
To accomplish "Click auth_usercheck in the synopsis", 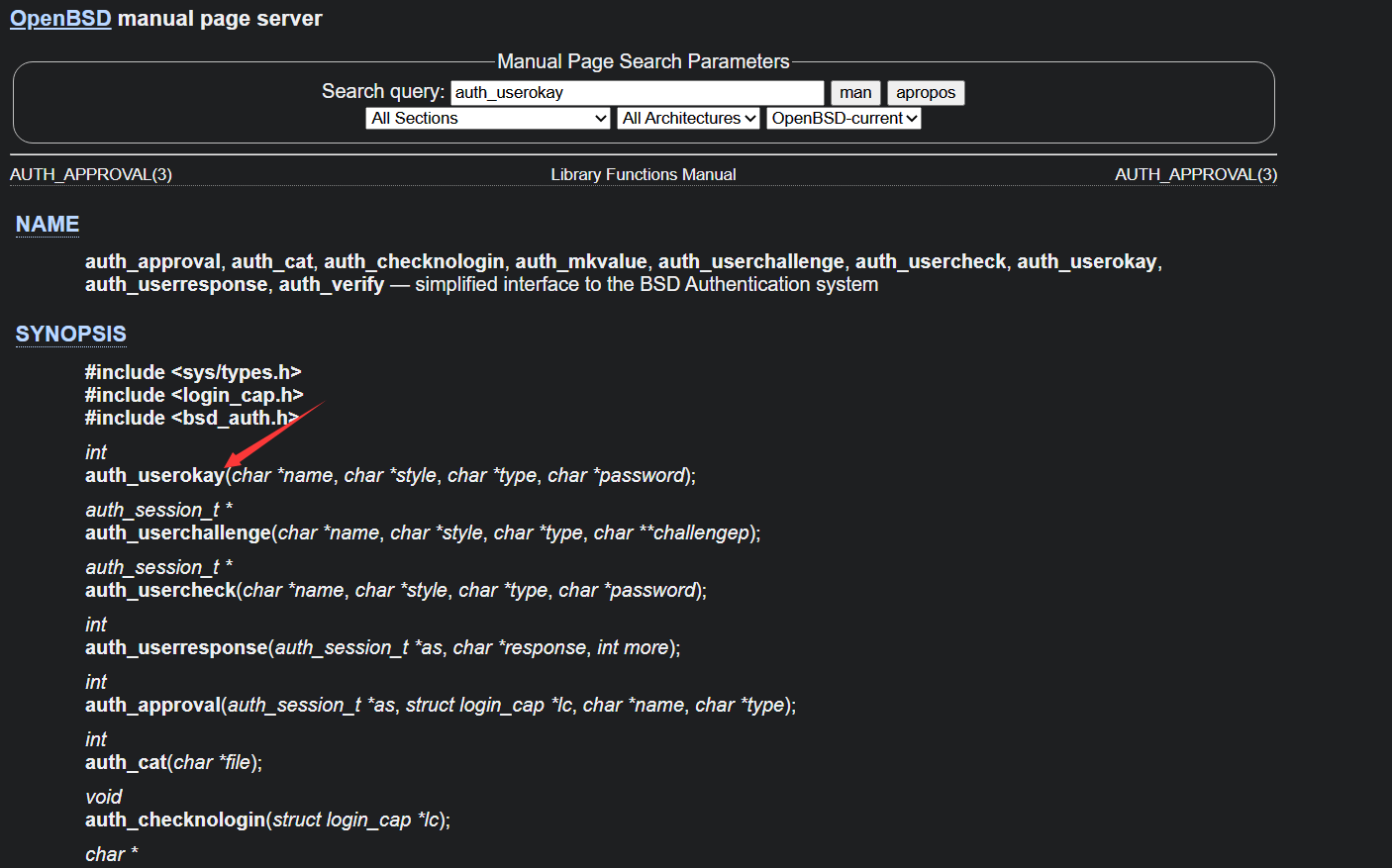I will pyautogui.click(x=161, y=591).
